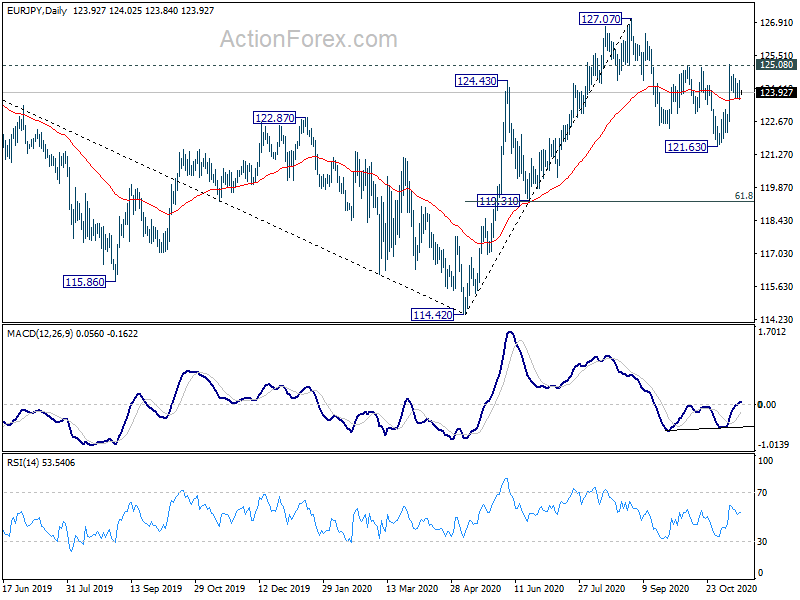The height and width of the screenshot is (600, 800).
Task: Click the RSI 100 scale label
Action: 765,461
